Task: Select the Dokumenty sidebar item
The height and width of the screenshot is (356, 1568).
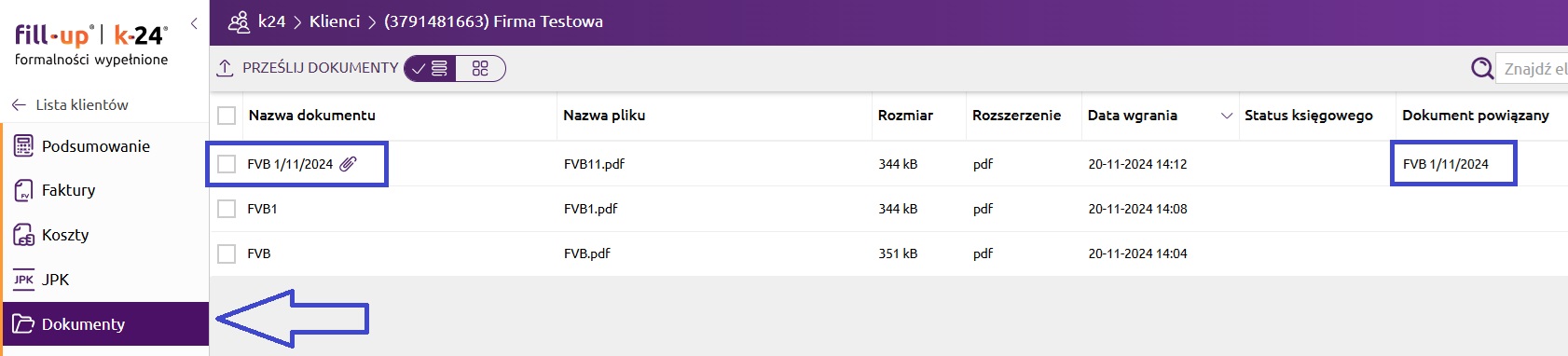Action: click(105, 324)
